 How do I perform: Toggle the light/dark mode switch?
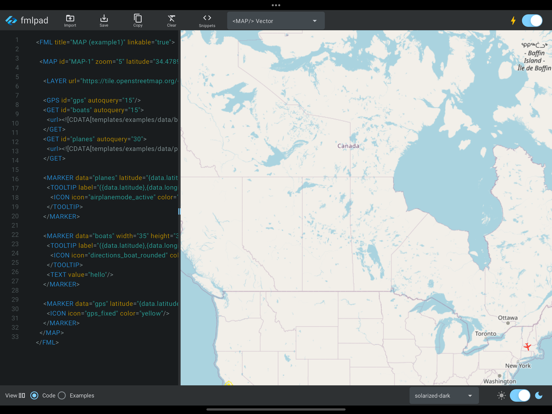(520, 395)
